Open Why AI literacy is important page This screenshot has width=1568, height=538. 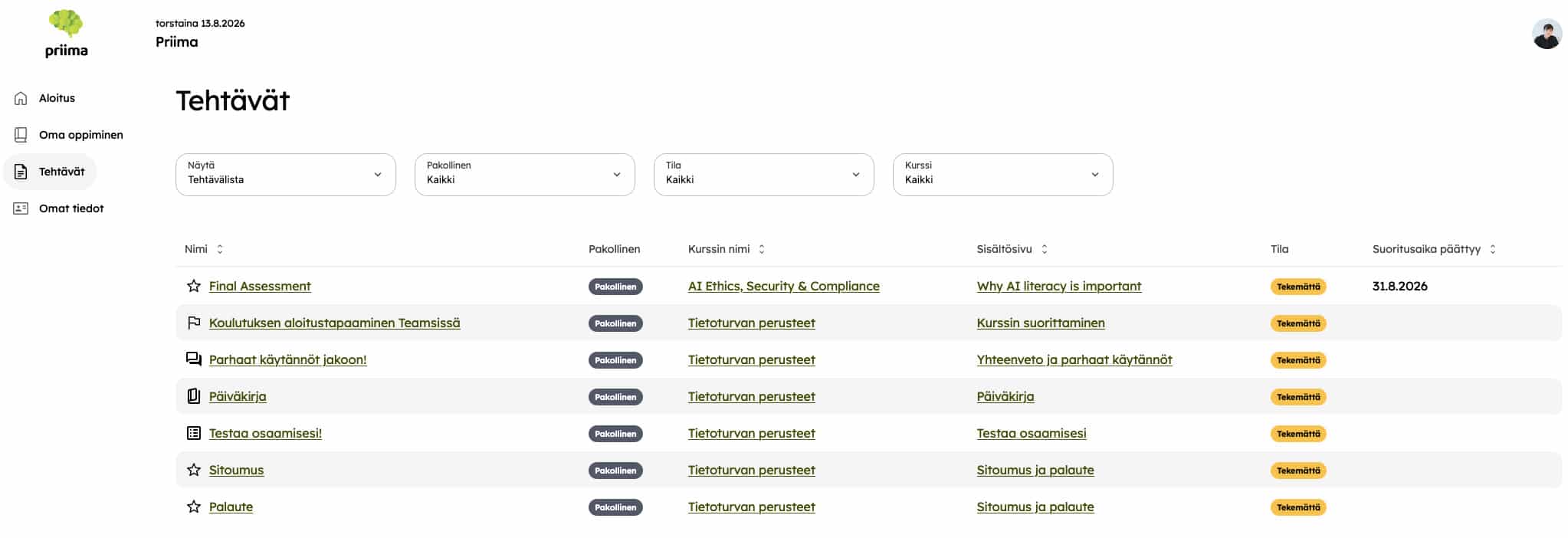(x=1059, y=286)
